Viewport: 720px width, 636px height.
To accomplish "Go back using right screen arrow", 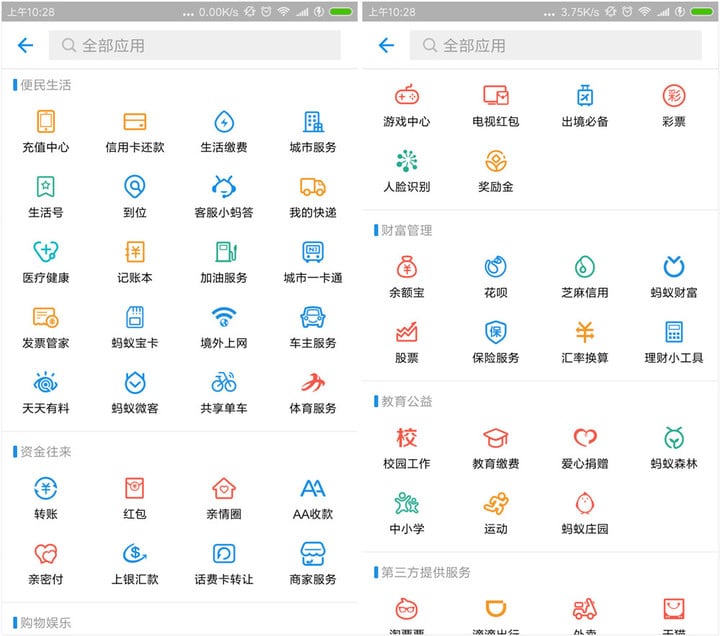I will coord(386,45).
